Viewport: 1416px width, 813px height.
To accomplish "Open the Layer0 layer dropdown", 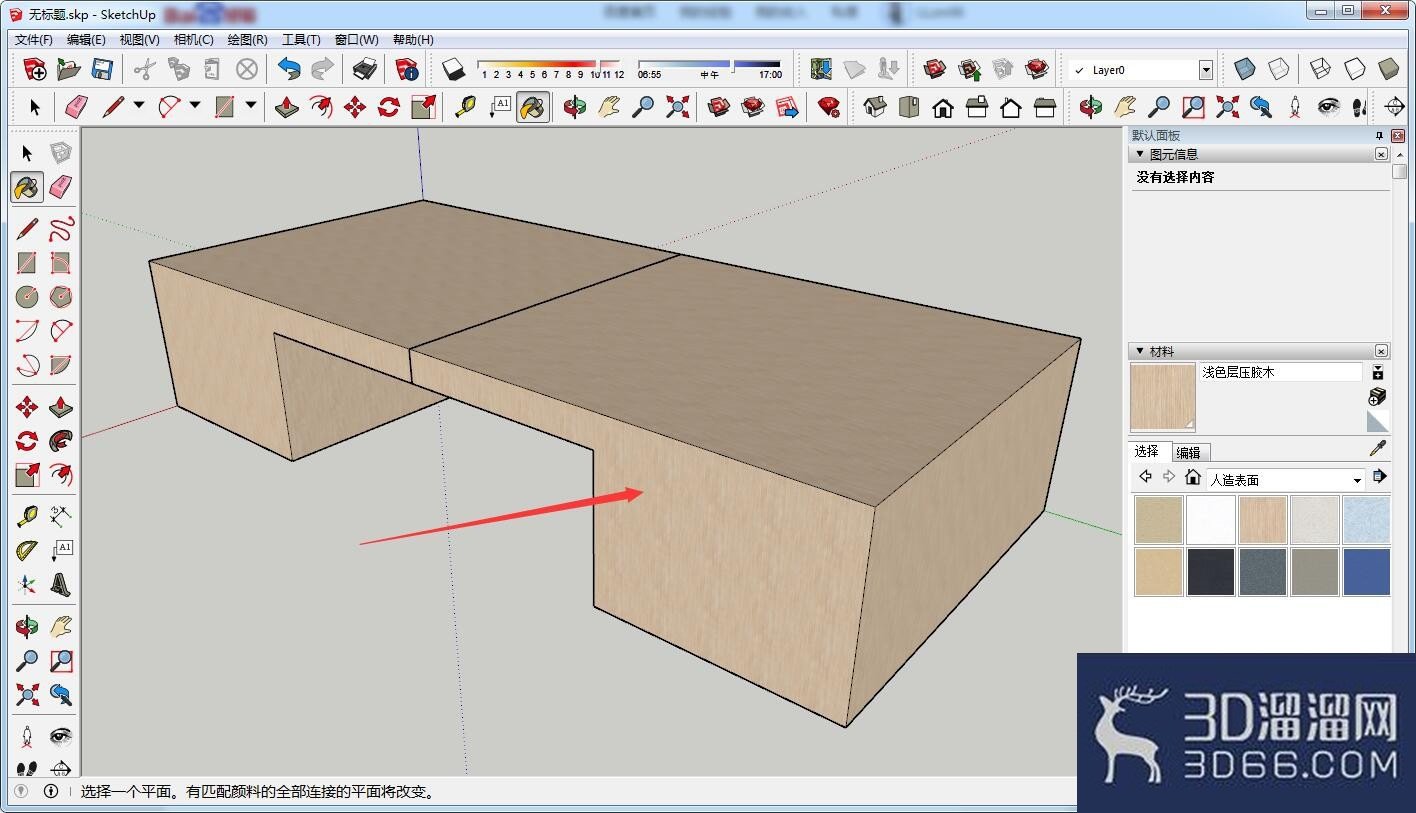I will pyautogui.click(x=1206, y=70).
